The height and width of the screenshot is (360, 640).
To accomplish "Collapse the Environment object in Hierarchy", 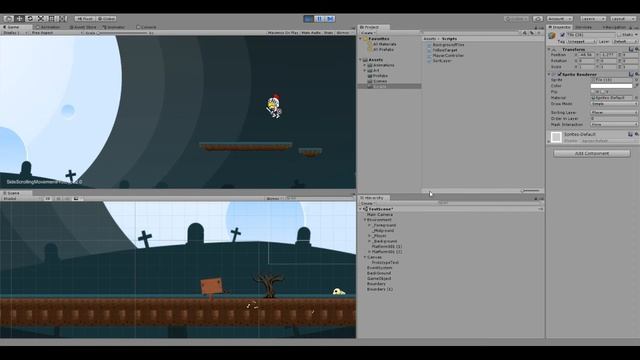I will click(365, 220).
